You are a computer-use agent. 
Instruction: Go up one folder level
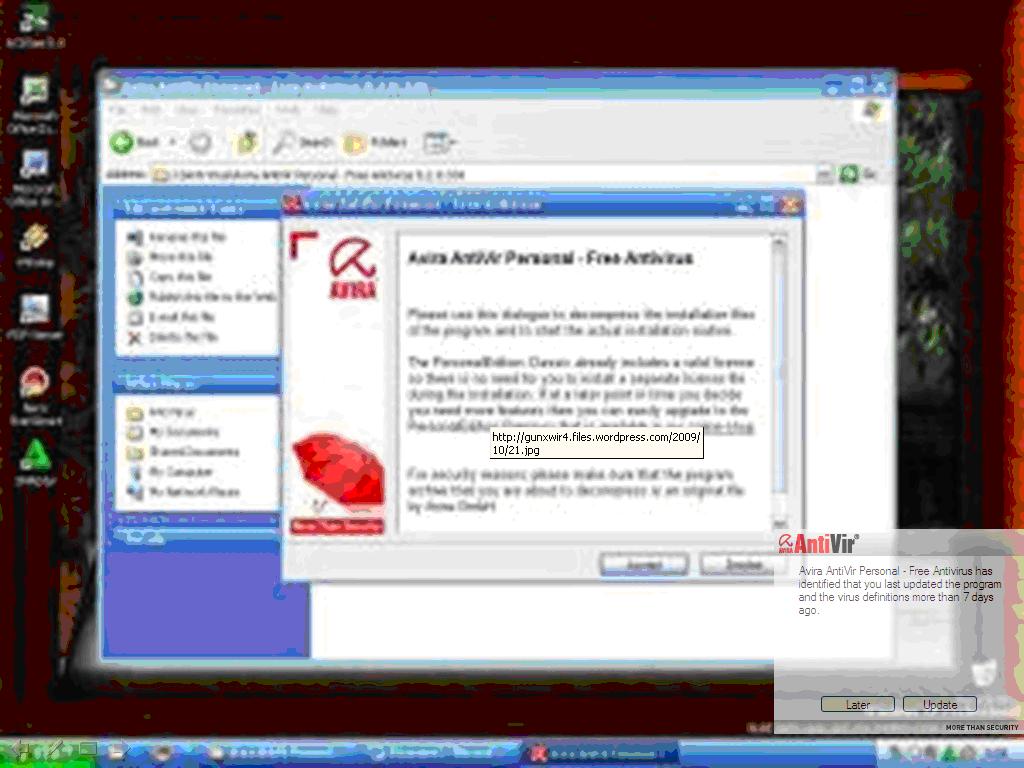[x=248, y=142]
